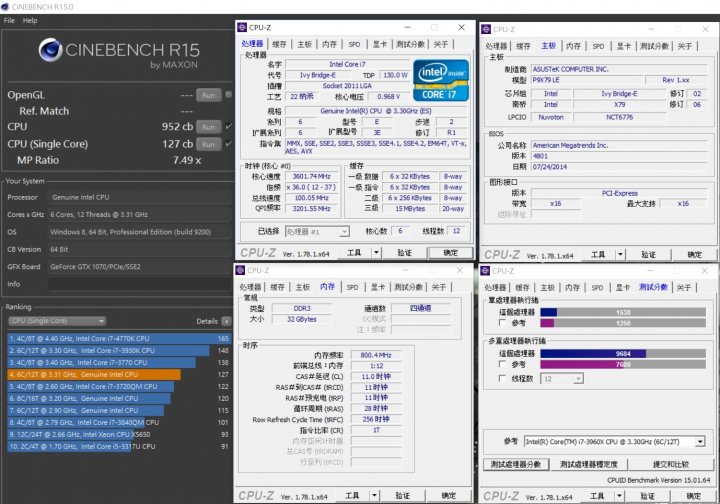Open tools dropdown arrow in CPU-Z mainboard window
This screenshot has width=720, height=504.
pyautogui.click(x=620, y=254)
